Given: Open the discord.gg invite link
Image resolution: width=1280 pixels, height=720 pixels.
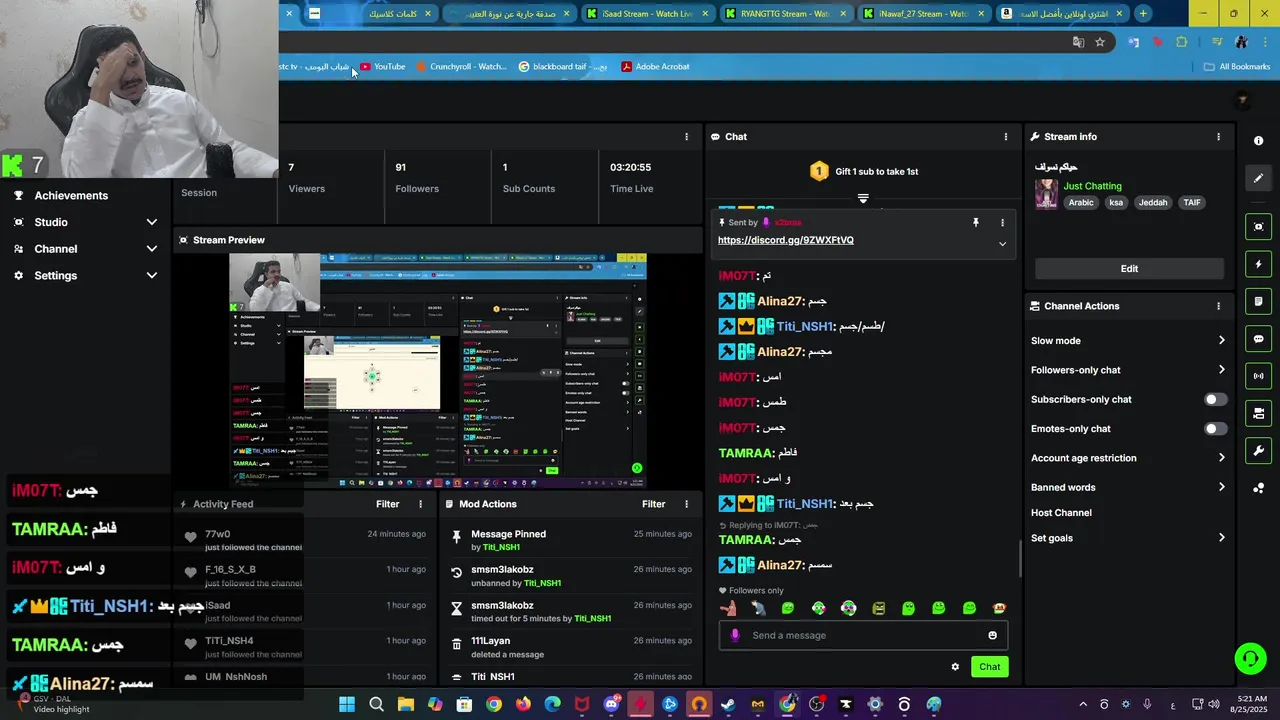Looking at the screenshot, I should pos(785,240).
